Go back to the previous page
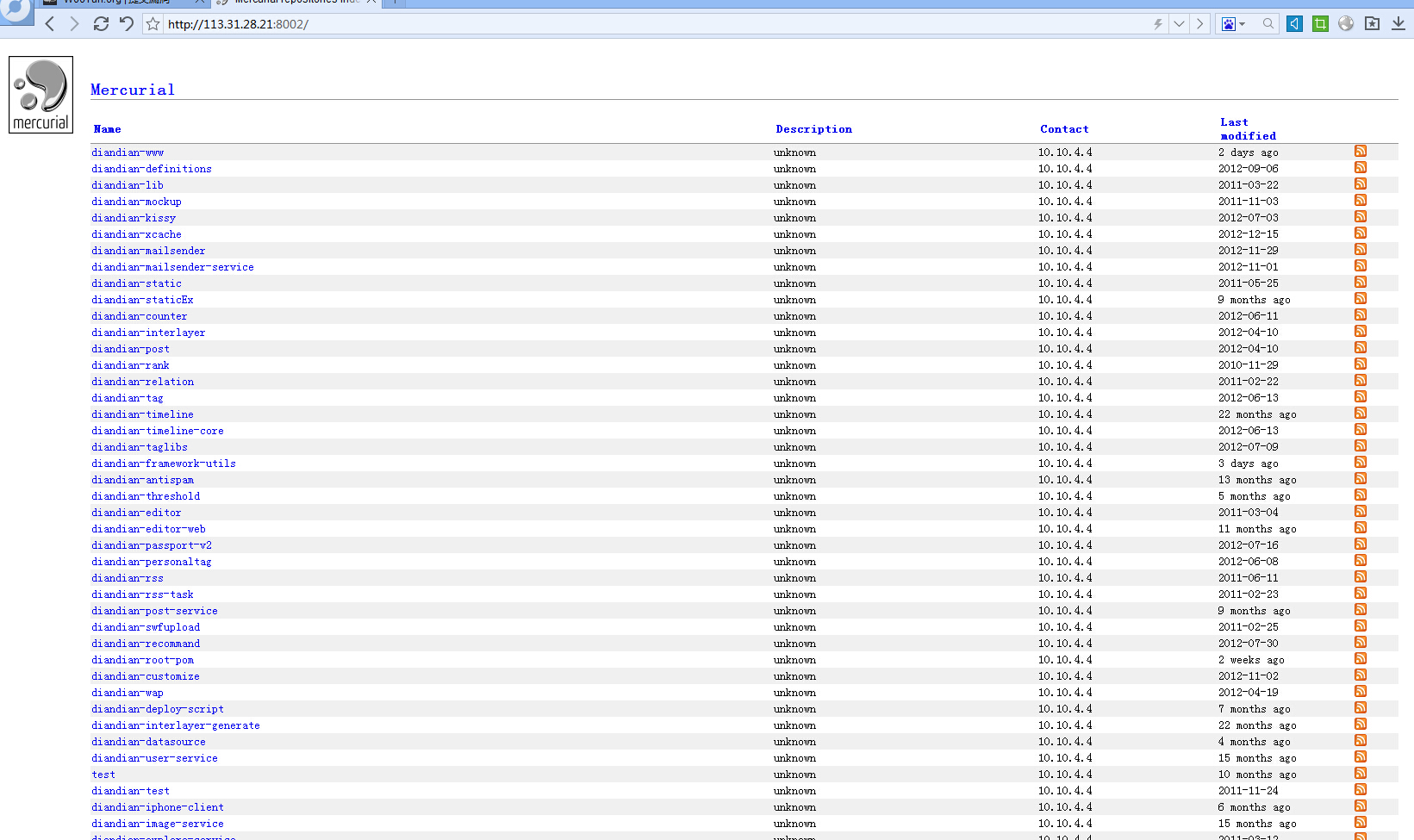 tap(50, 24)
